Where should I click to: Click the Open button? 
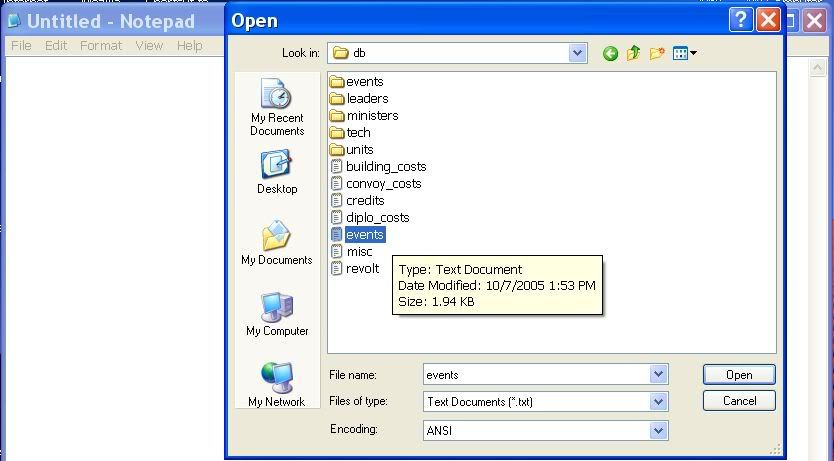(739, 375)
